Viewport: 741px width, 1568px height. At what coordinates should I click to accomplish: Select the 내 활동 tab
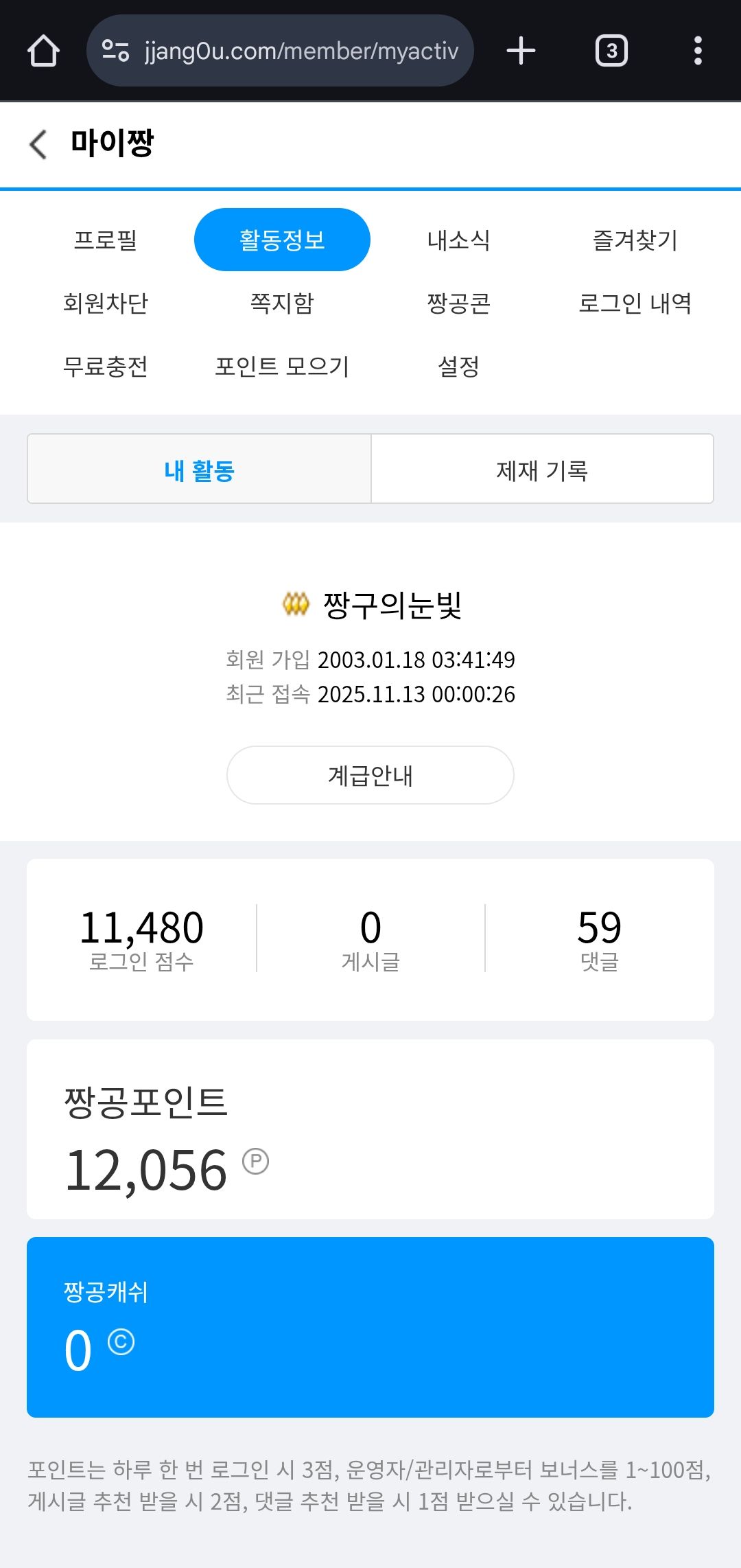click(x=199, y=470)
